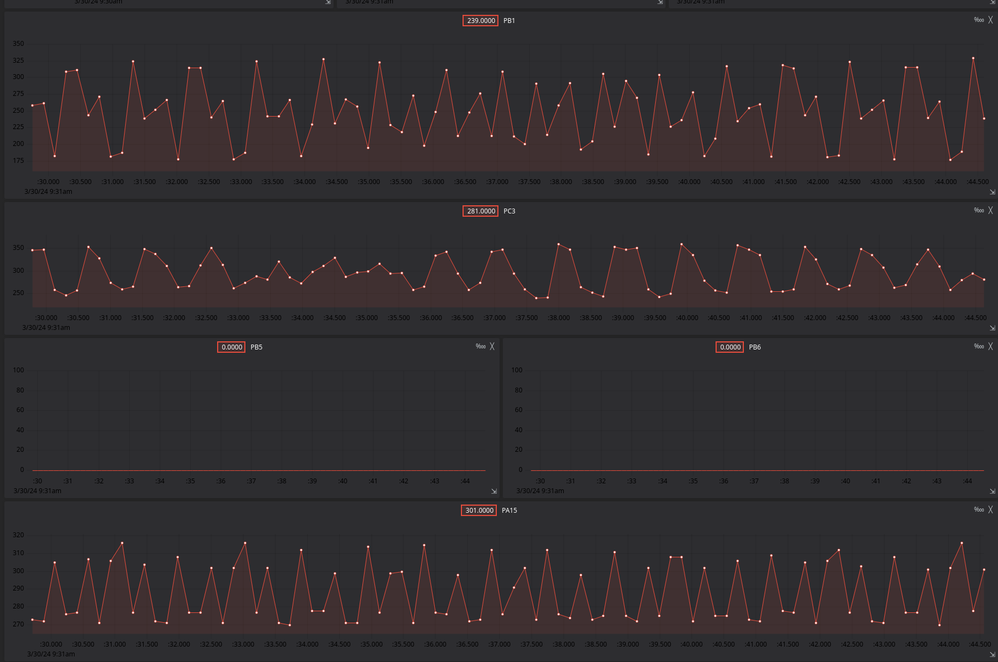Click the 301.0000 value box for PA15
This screenshot has height=662, width=998.
click(479, 511)
